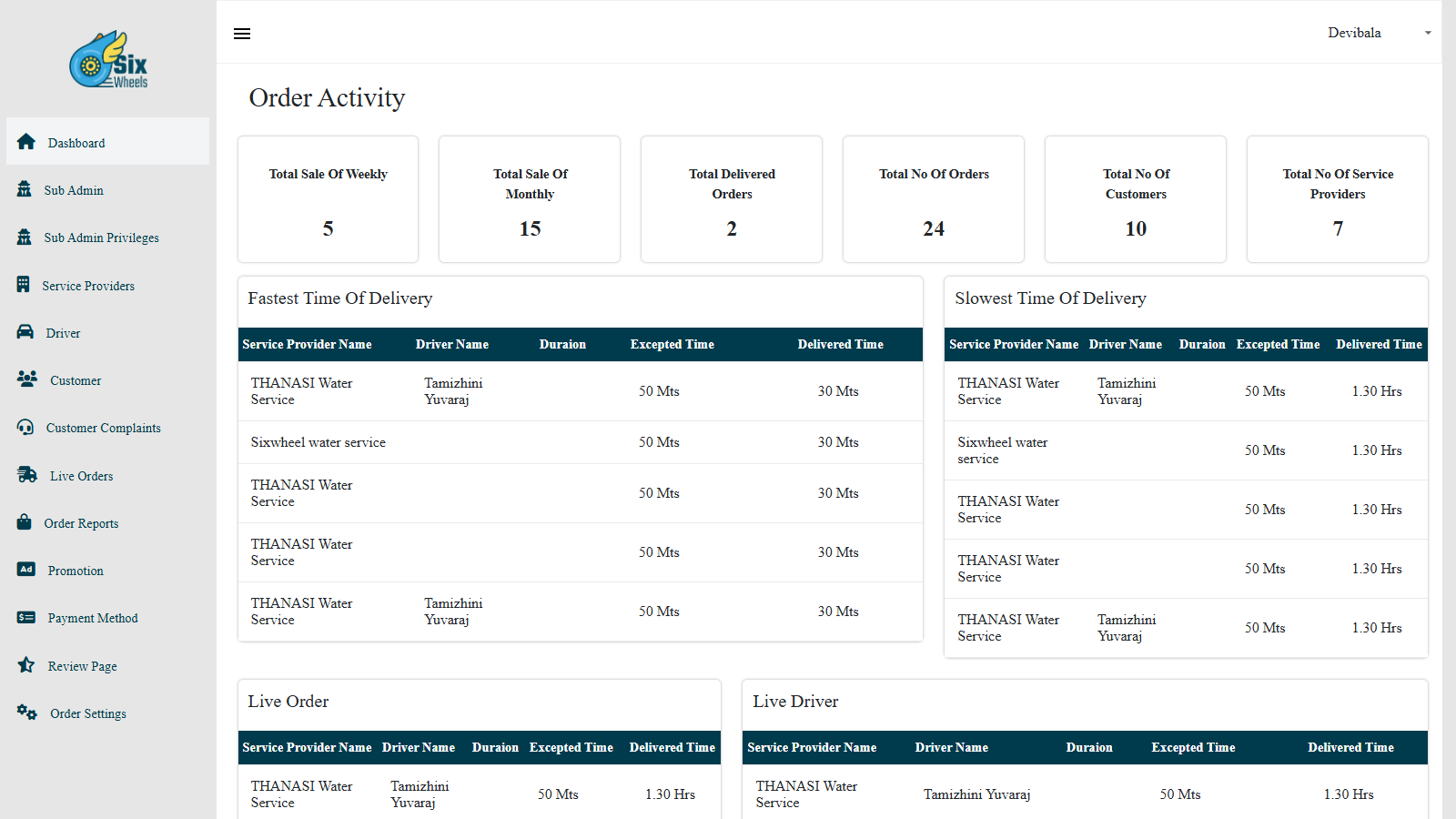
Task: Click the Service Providers building icon
Action: point(24,285)
